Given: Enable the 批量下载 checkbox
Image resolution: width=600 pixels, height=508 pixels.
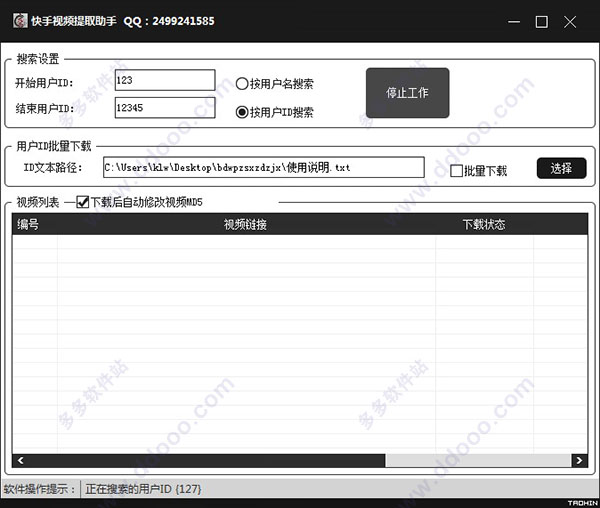Looking at the screenshot, I should click(x=479, y=171).
